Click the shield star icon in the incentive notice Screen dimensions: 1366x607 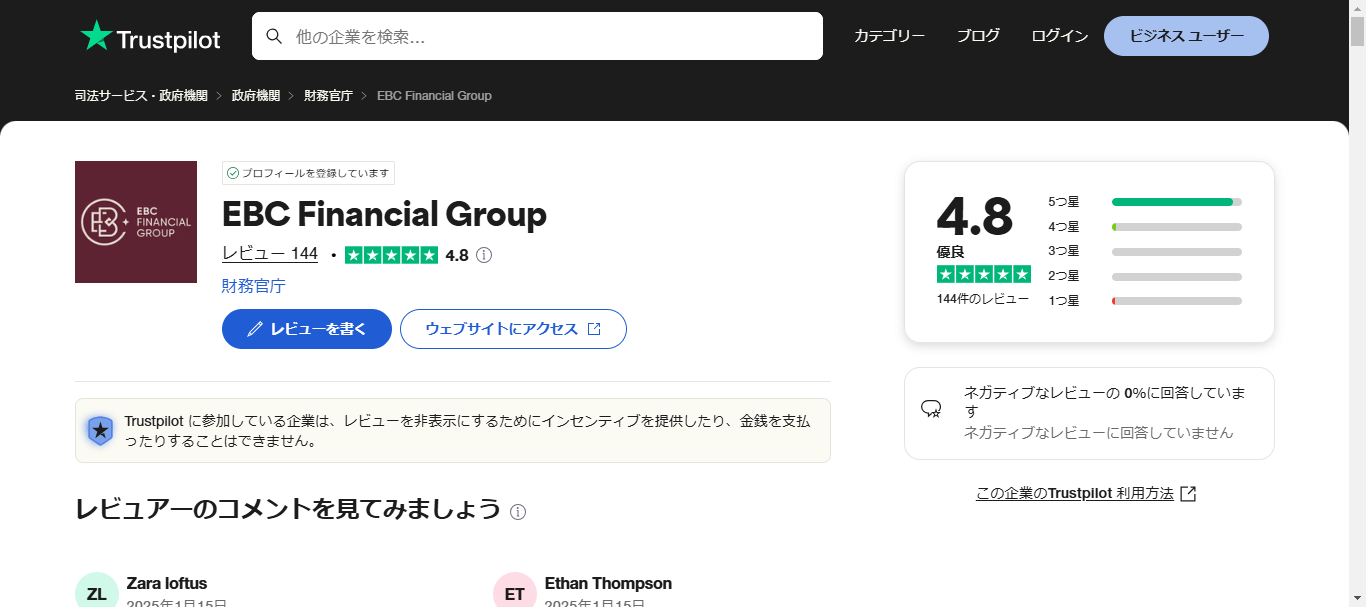pyautogui.click(x=99, y=428)
